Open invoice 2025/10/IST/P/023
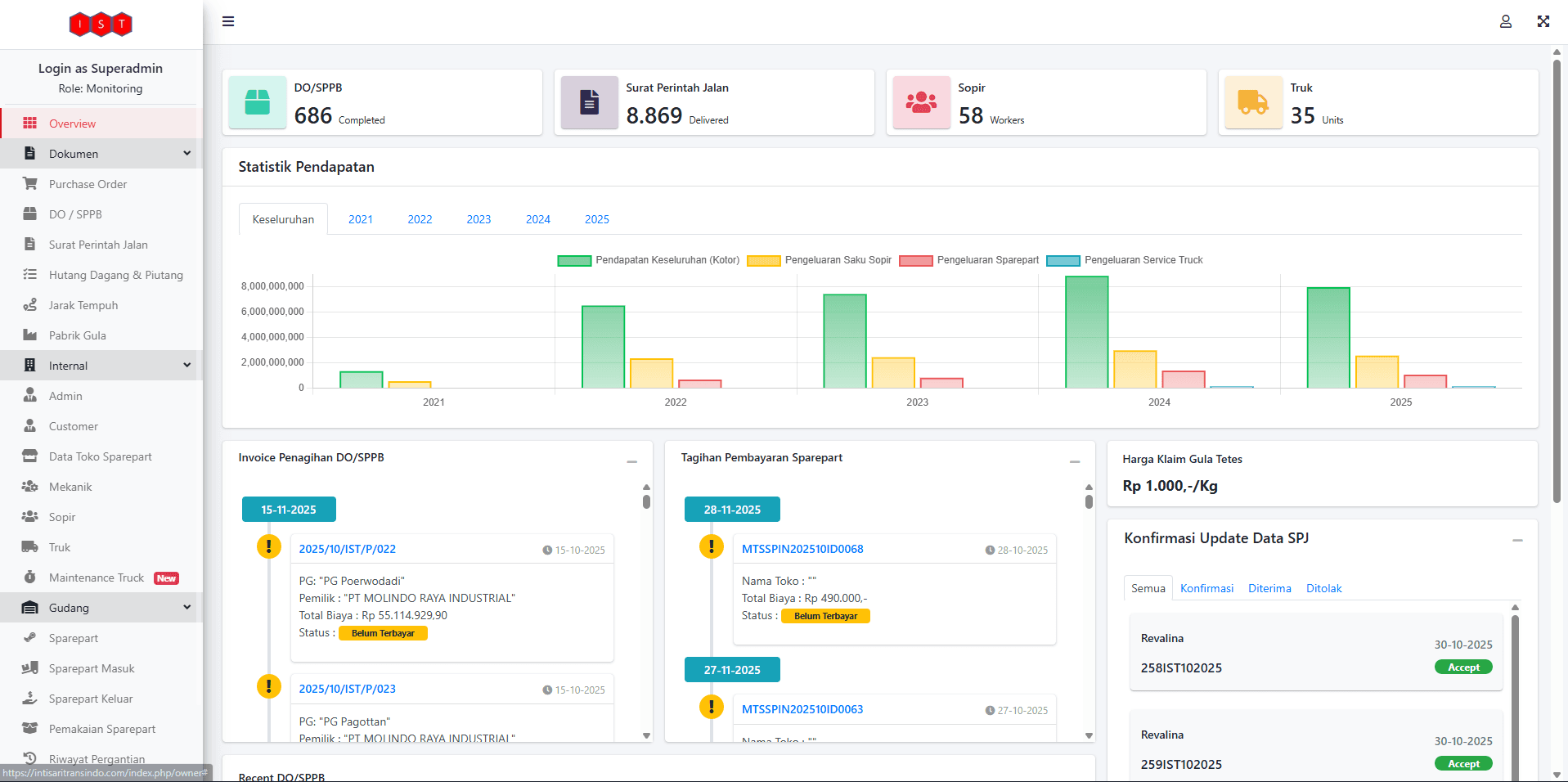1568x782 pixels. (x=347, y=689)
